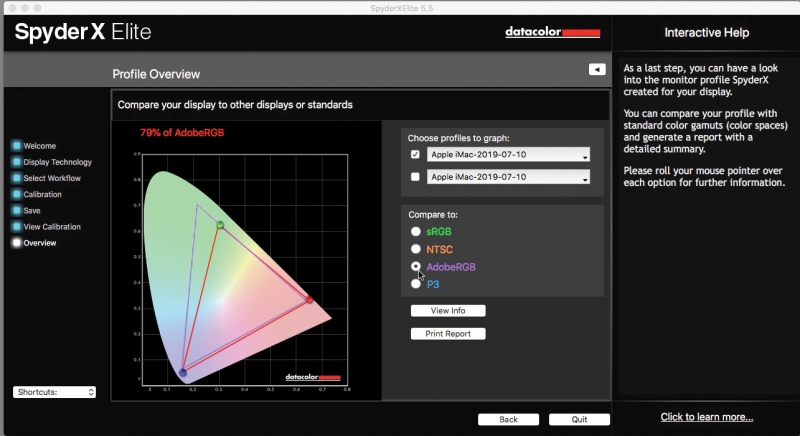Viewport: 800px width, 436px height.
Task: Click the Select Workflow step indicator icon
Action: (16, 178)
